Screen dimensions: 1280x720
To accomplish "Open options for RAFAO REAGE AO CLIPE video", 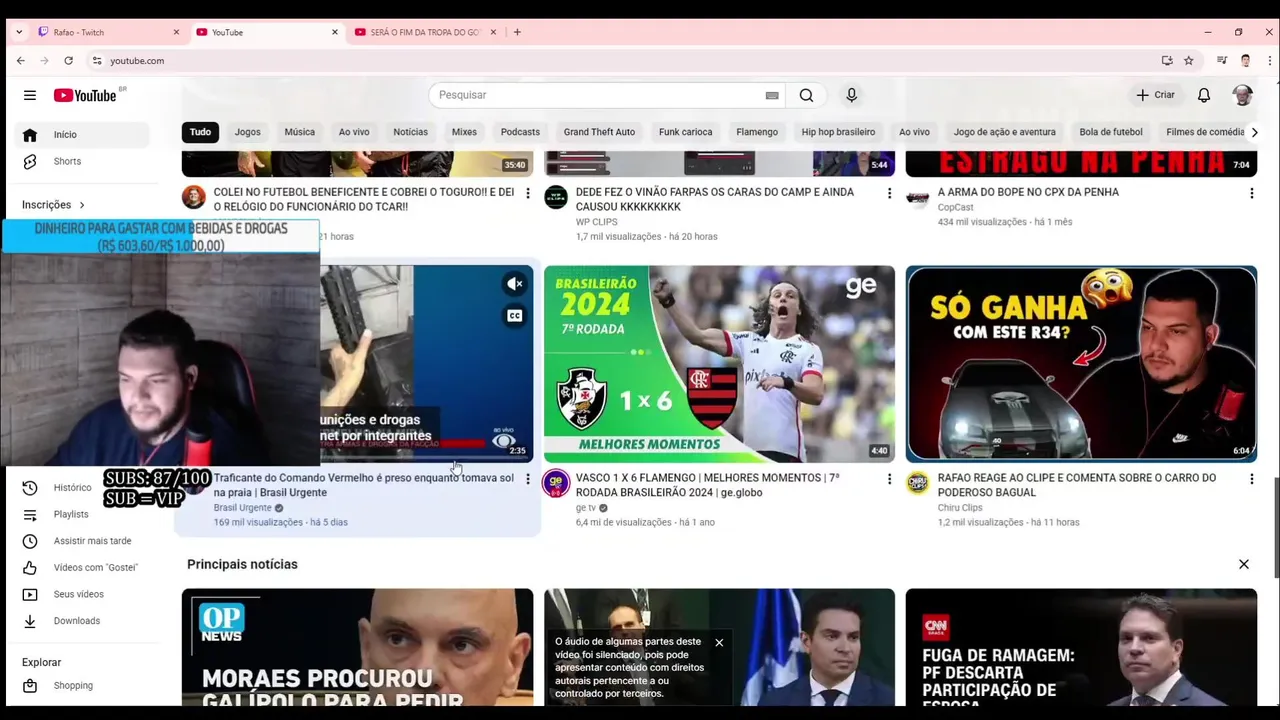I will tap(1251, 479).
